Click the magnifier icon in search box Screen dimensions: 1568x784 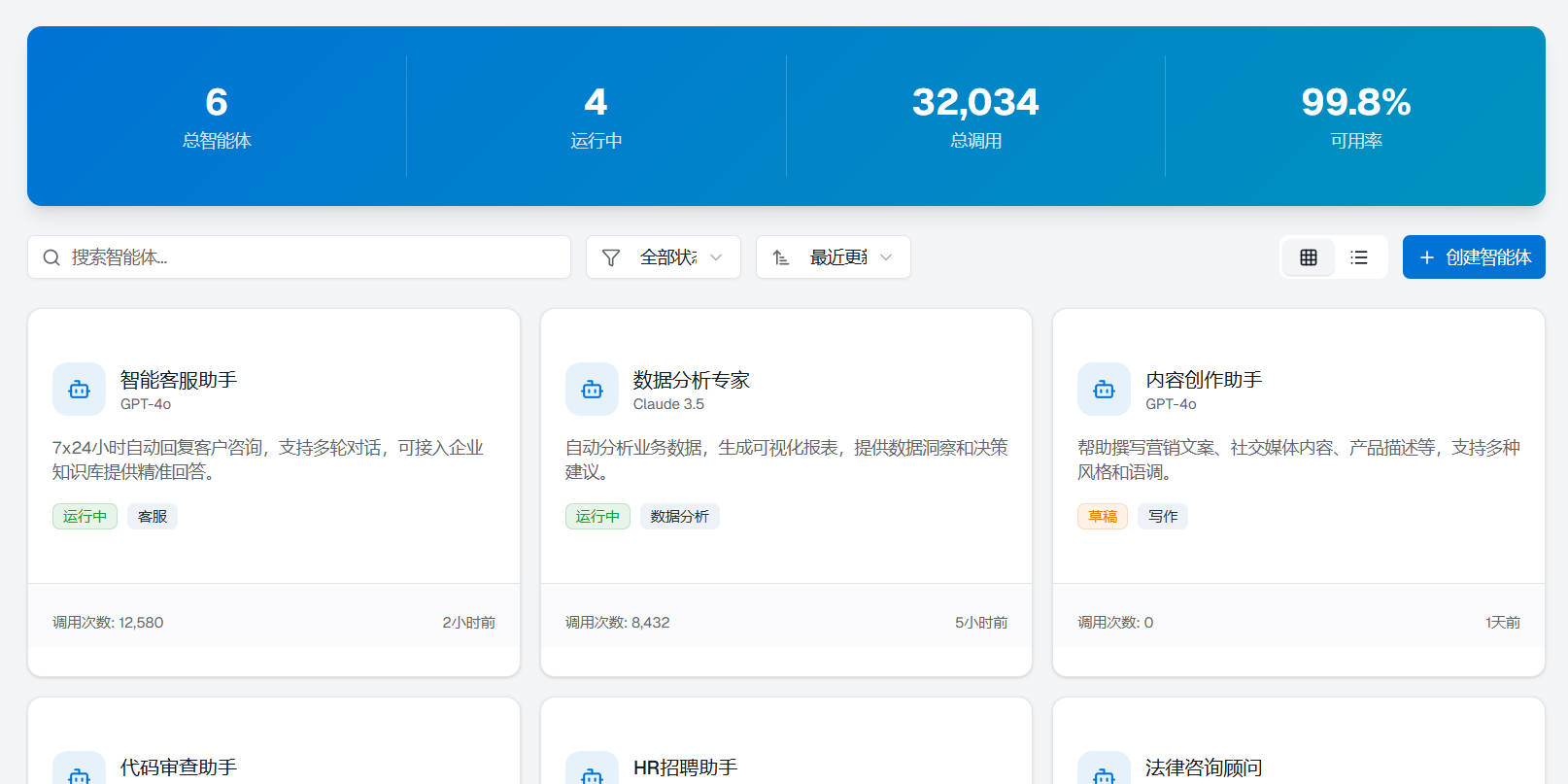[x=51, y=257]
